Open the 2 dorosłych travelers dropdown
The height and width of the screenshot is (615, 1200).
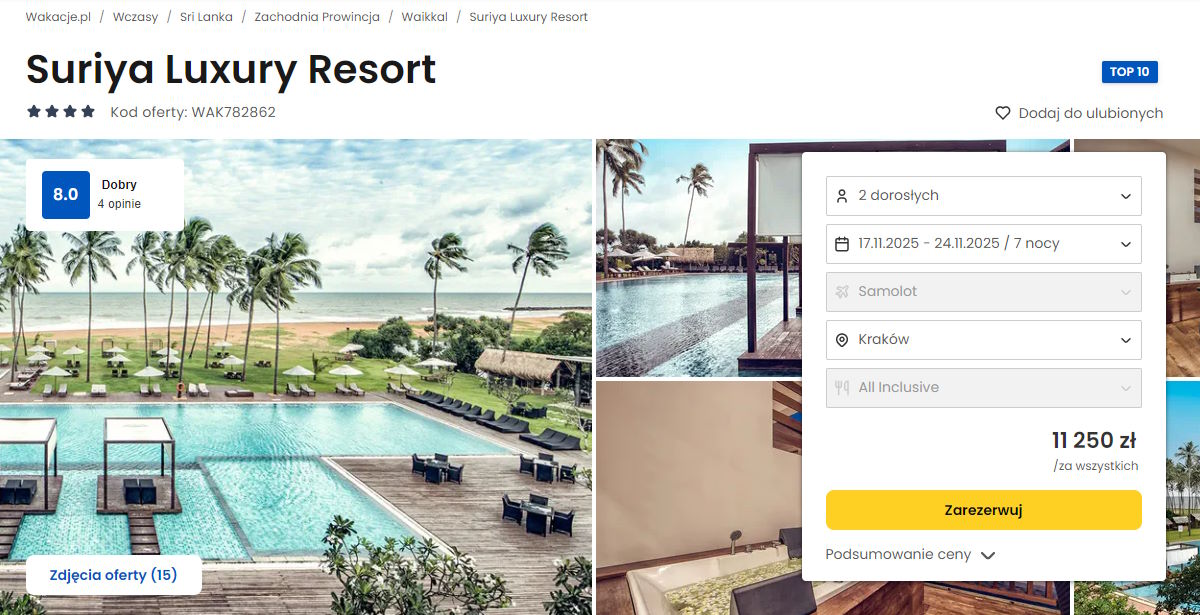984,196
